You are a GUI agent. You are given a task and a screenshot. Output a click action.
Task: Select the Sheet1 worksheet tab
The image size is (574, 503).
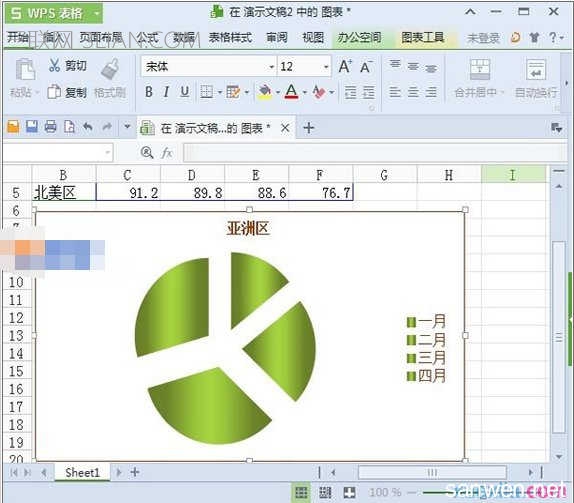(82, 473)
